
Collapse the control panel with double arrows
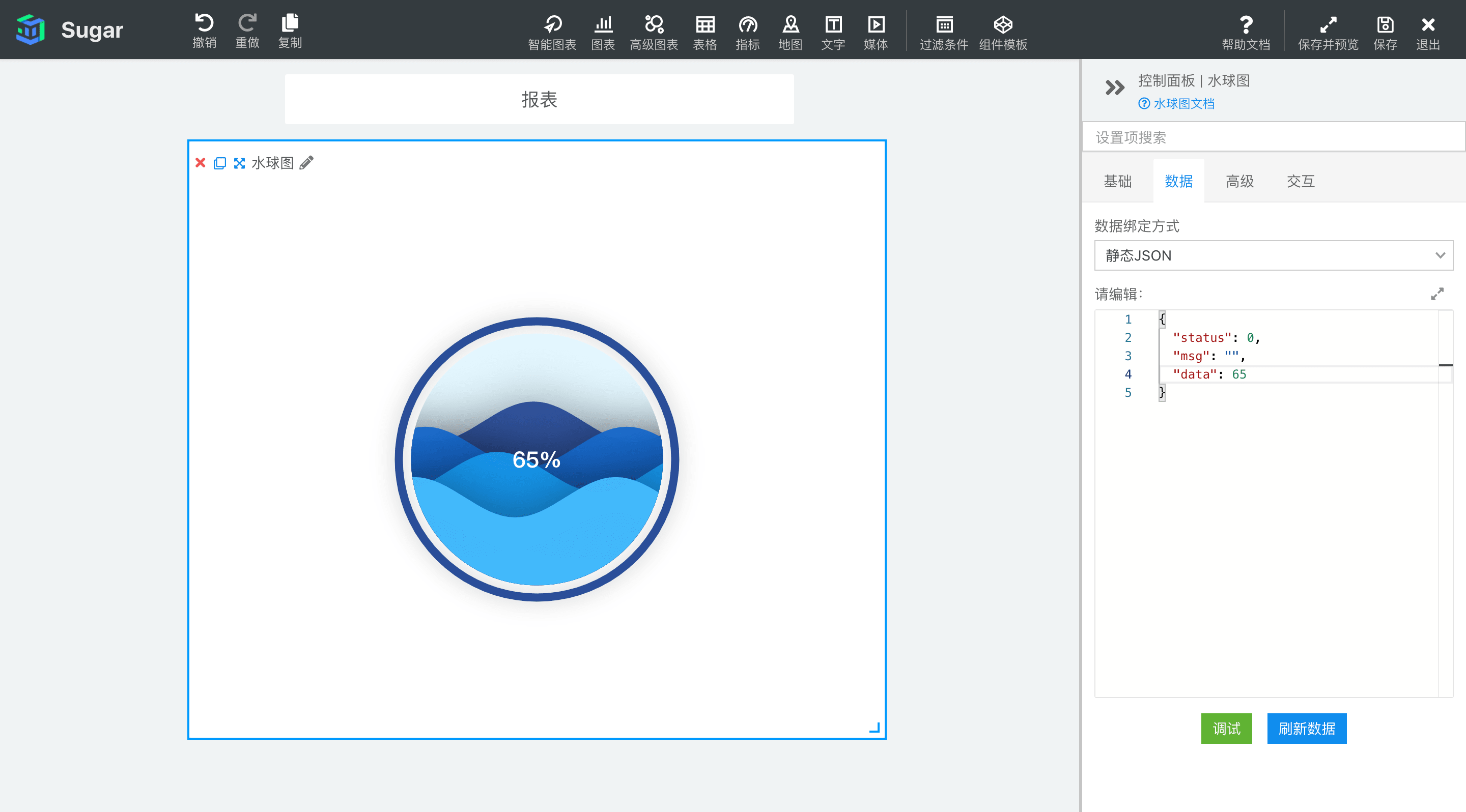(x=1115, y=88)
